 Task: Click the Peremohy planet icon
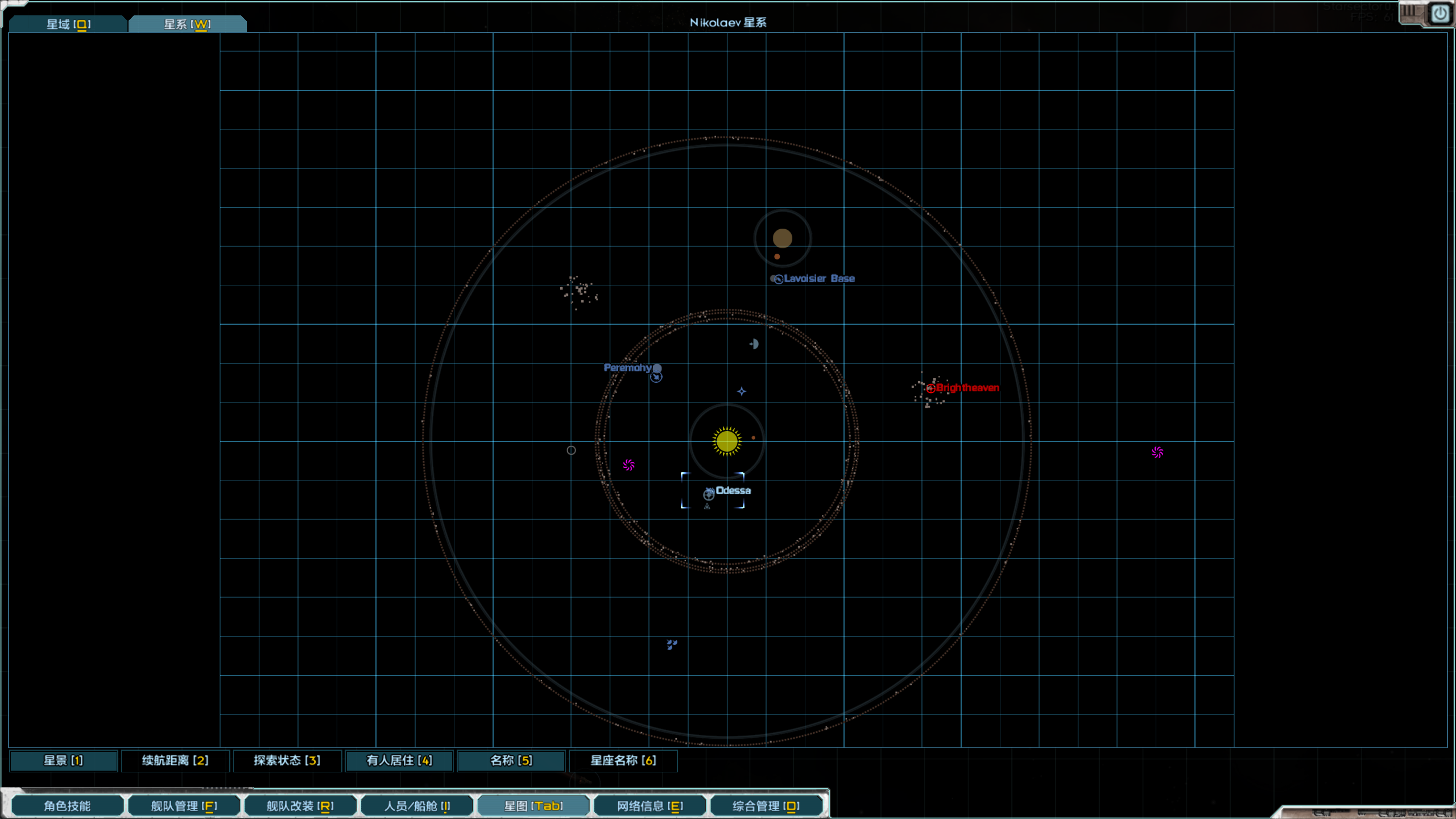coord(657,369)
